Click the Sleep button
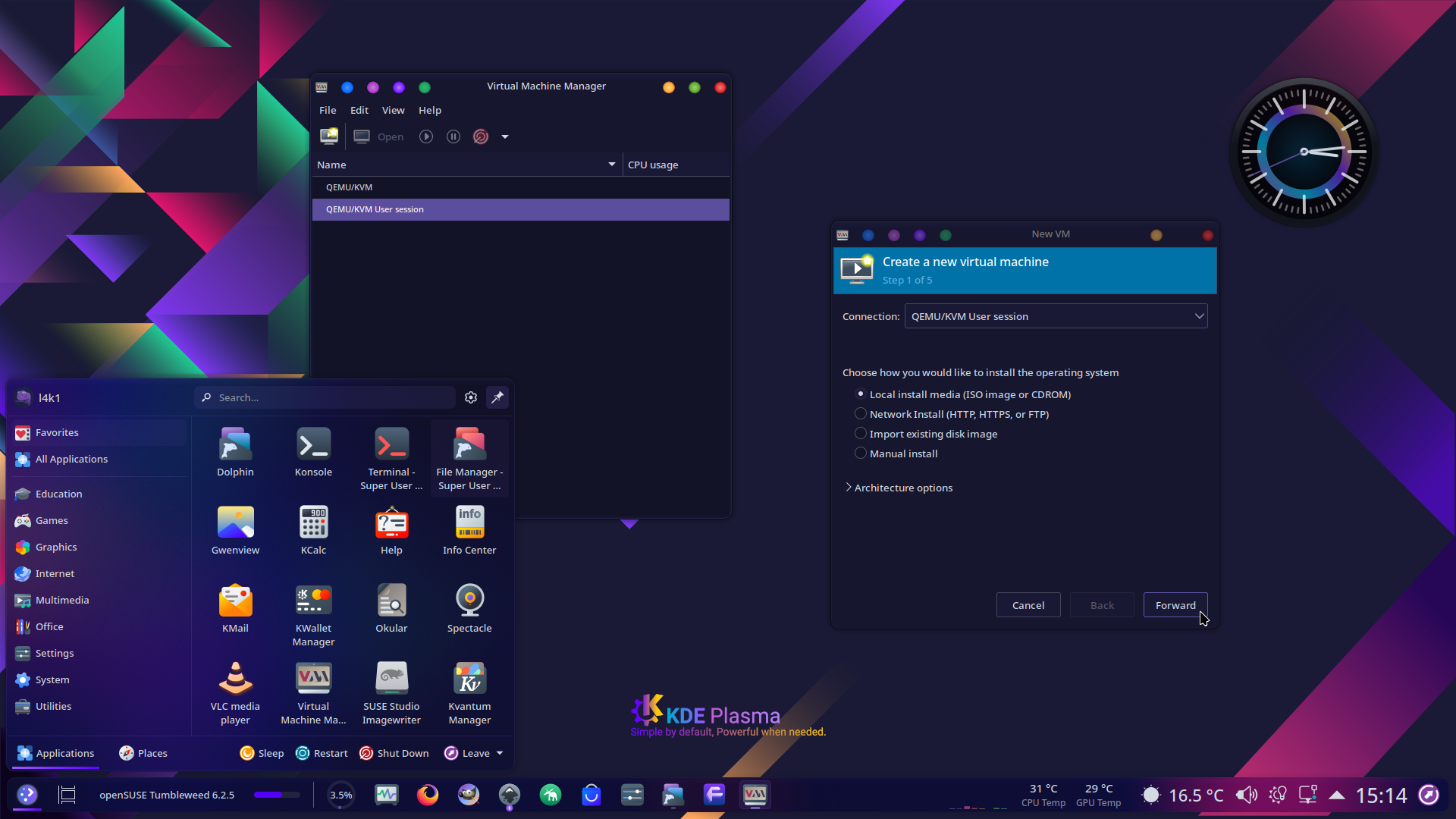This screenshot has width=1456, height=819. [x=262, y=753]
